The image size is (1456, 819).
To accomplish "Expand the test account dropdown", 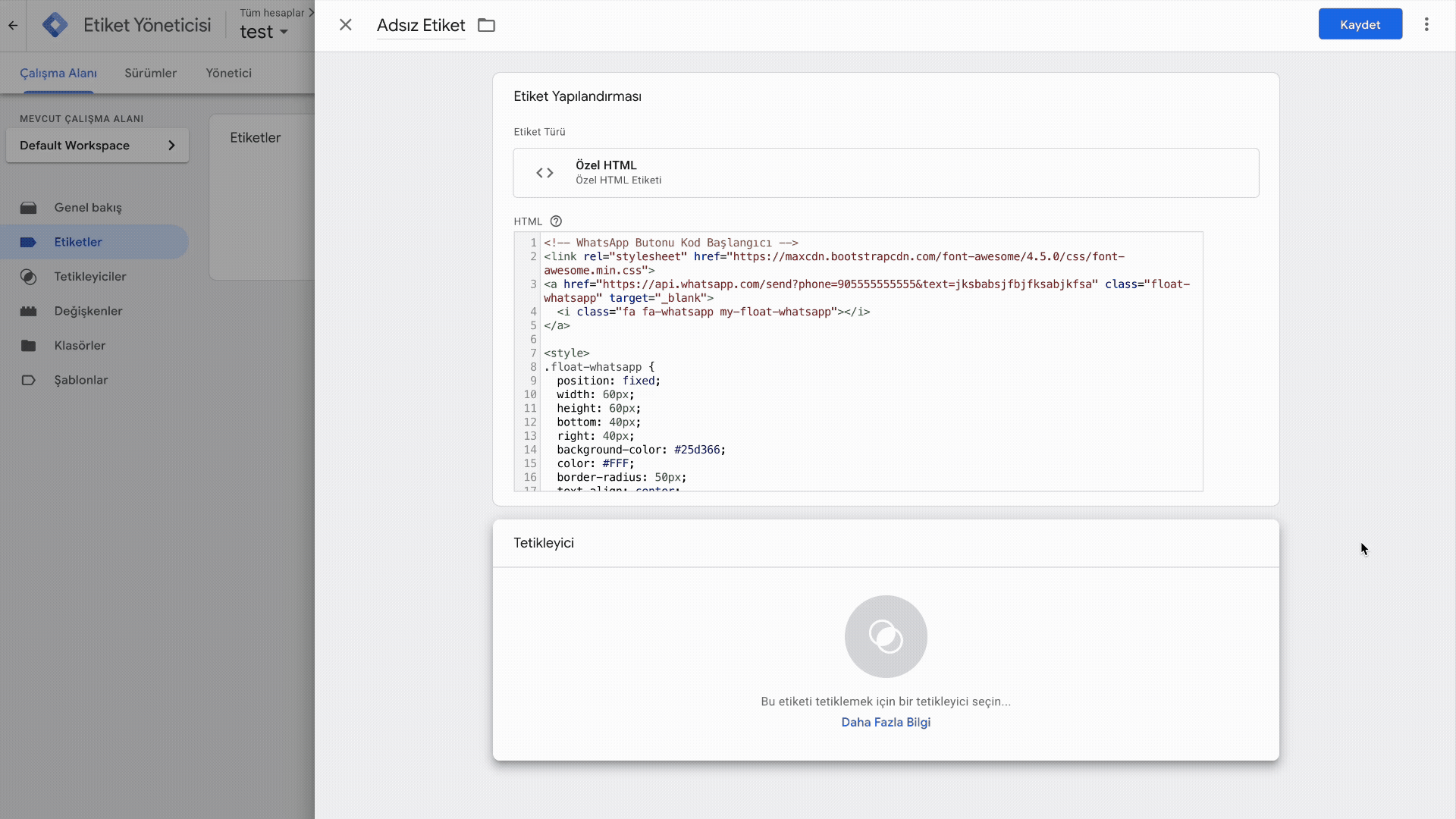I will 264,32.
